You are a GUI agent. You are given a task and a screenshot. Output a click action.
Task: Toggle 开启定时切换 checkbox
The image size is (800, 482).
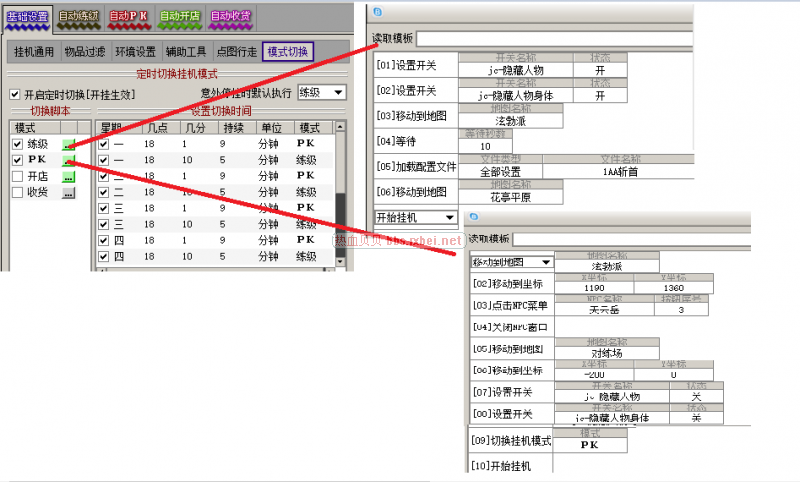pyautogui.click(x=15, y=94)
